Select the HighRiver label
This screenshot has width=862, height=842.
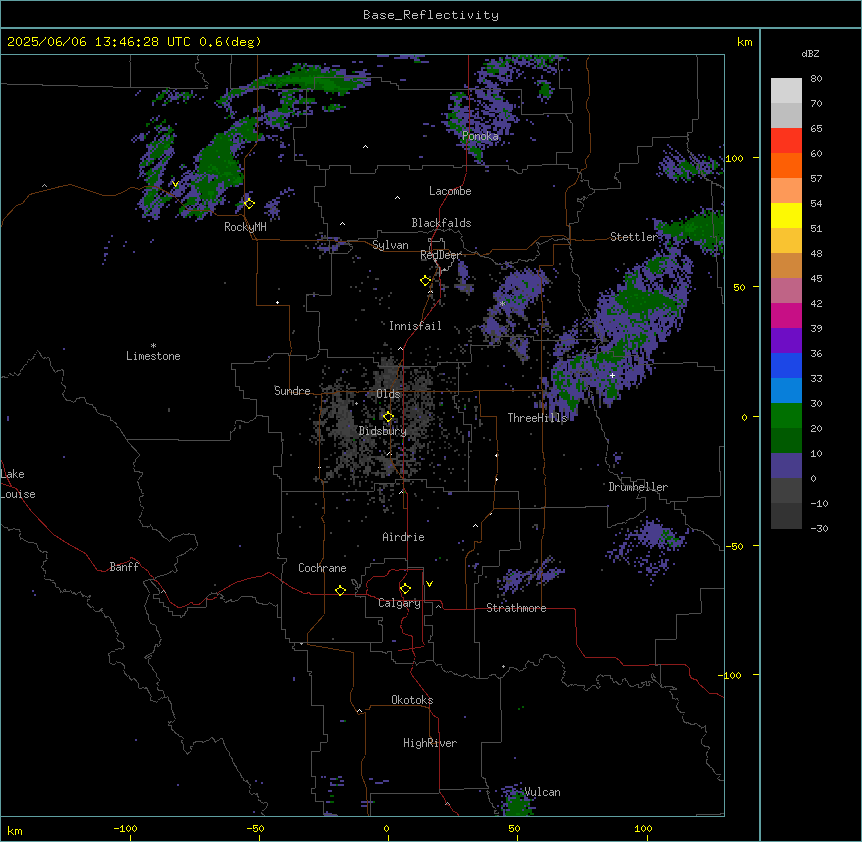(430, 743)
